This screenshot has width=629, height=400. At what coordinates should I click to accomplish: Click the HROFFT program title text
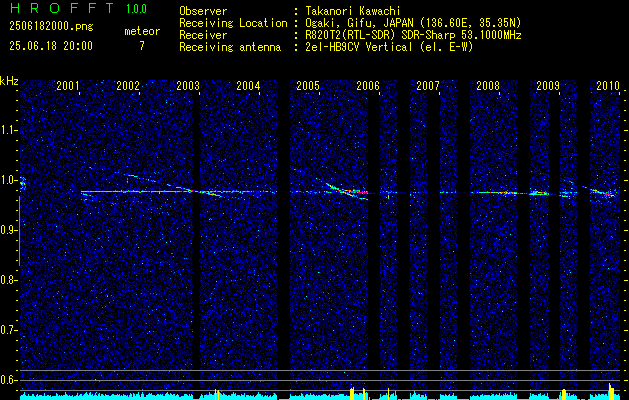pyautogui.click(x=61, y=8)
